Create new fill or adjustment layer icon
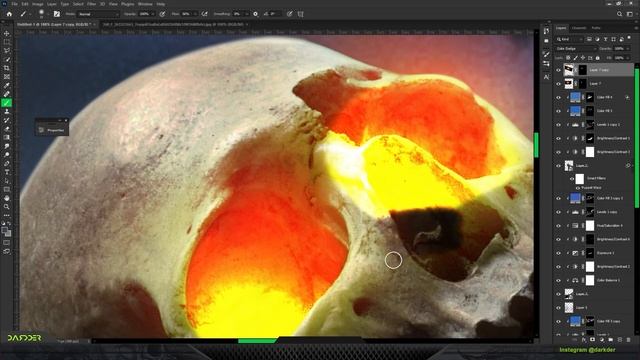Screen dimensions: 640x360 [x=602, y=340]
